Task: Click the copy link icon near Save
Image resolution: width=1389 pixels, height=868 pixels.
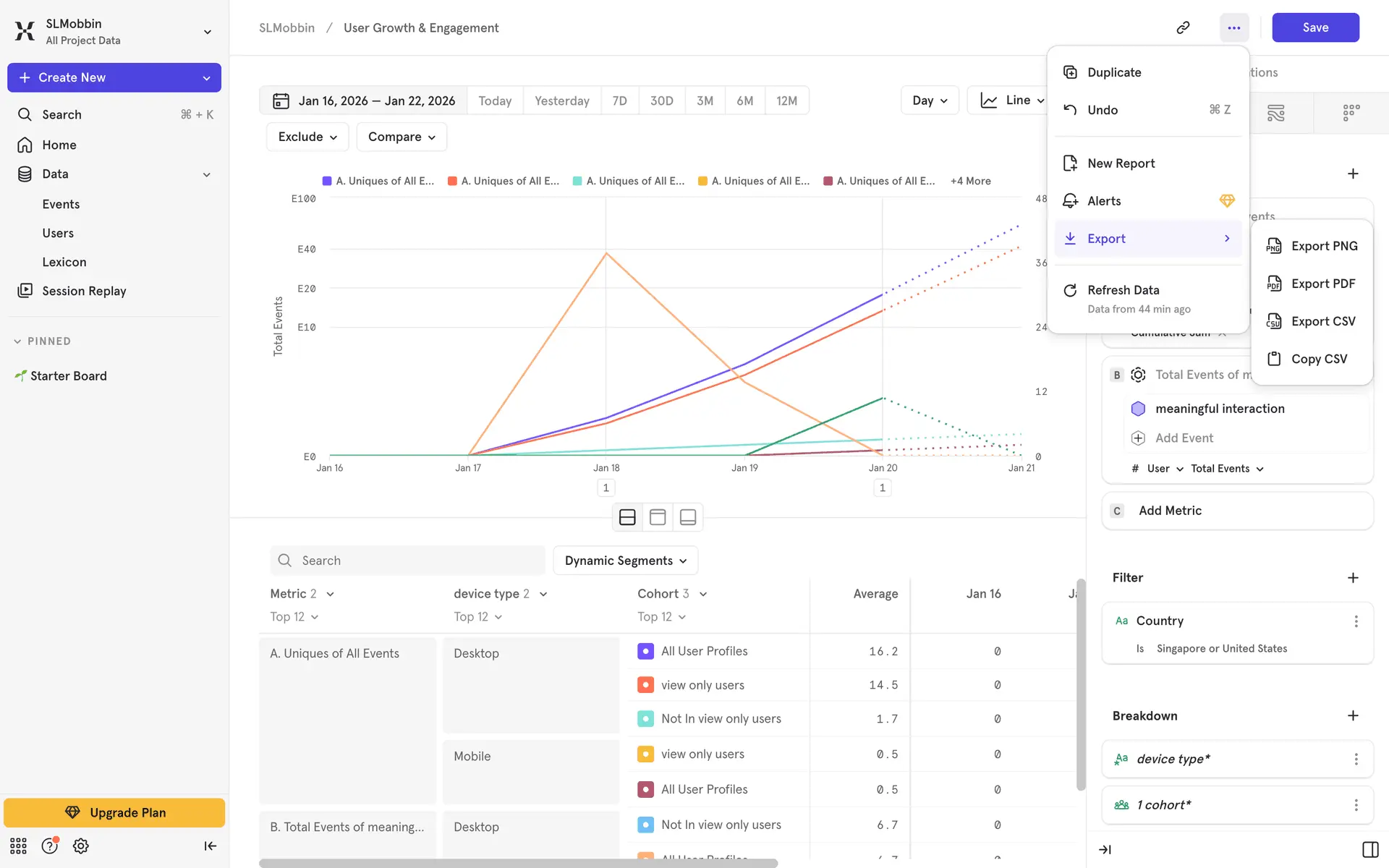Action: (1183, 27)
